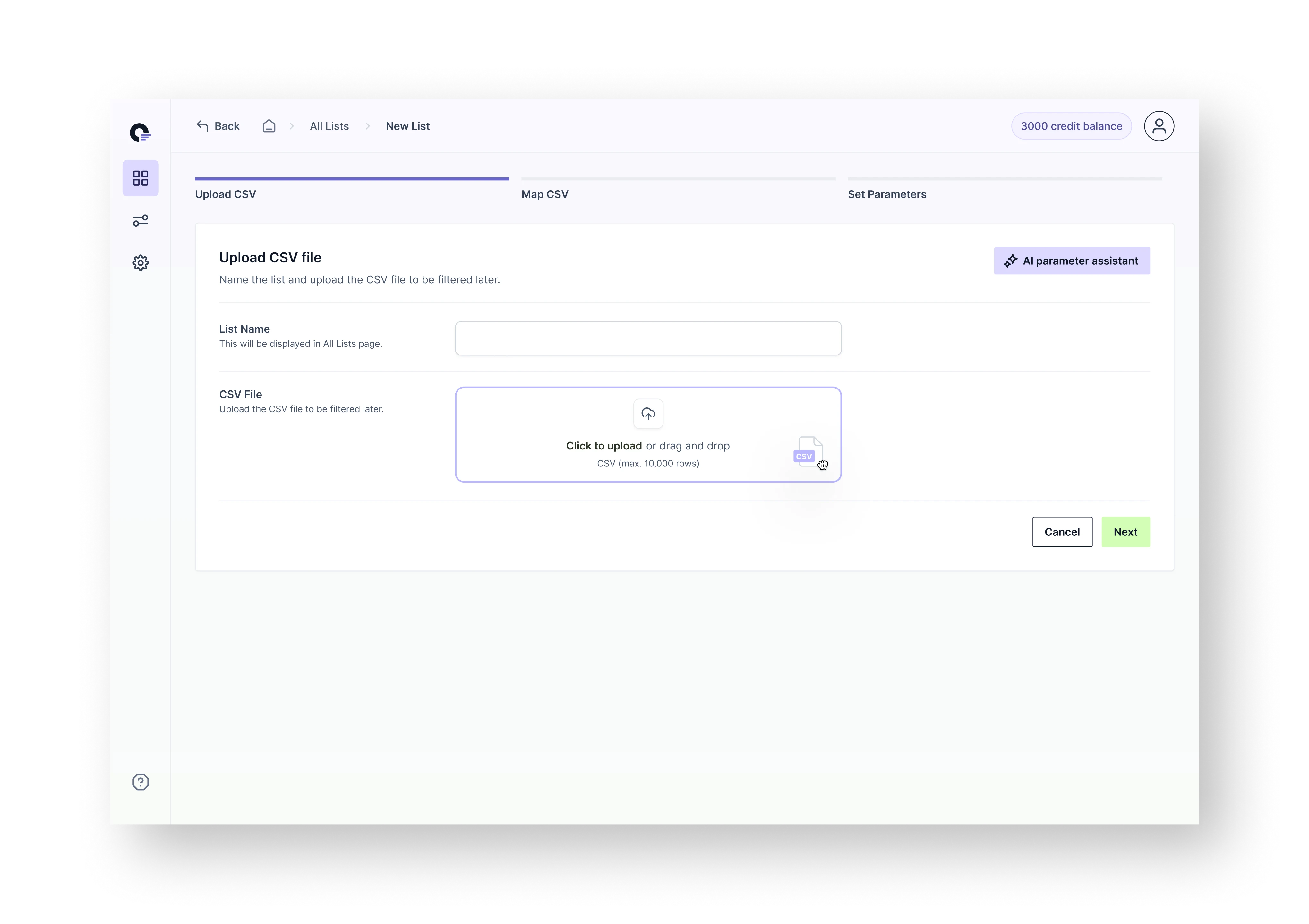Click the home breadcrumb icon
The image size is (1309, 924).
(269, 126)
